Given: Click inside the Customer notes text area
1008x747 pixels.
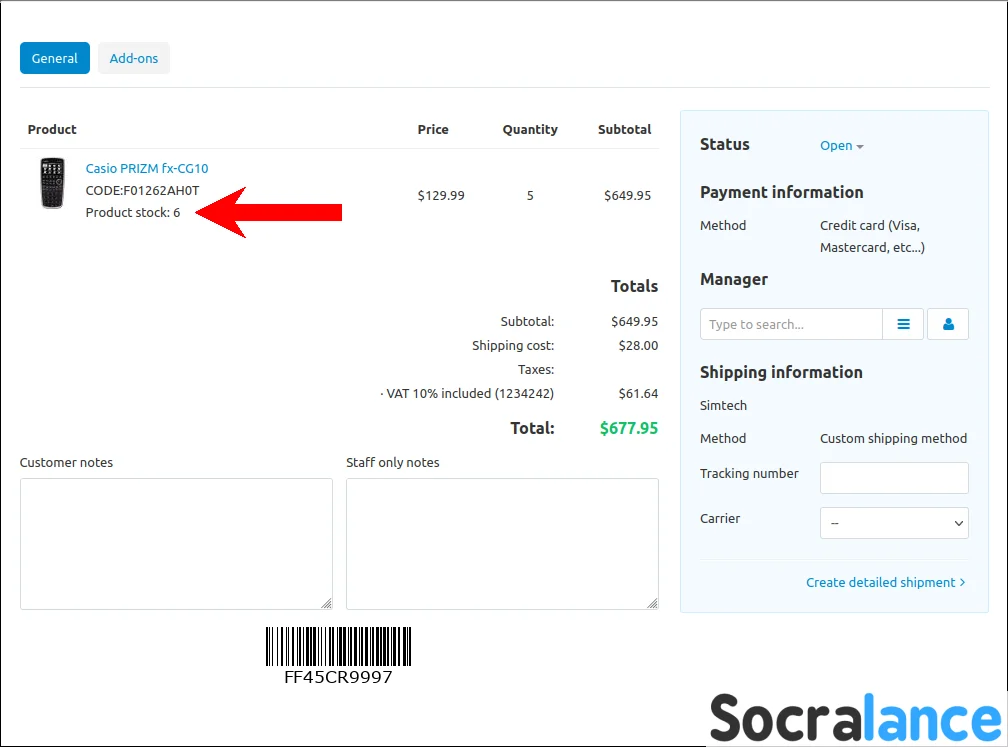Looking at the screenshot, I should 176,543.
